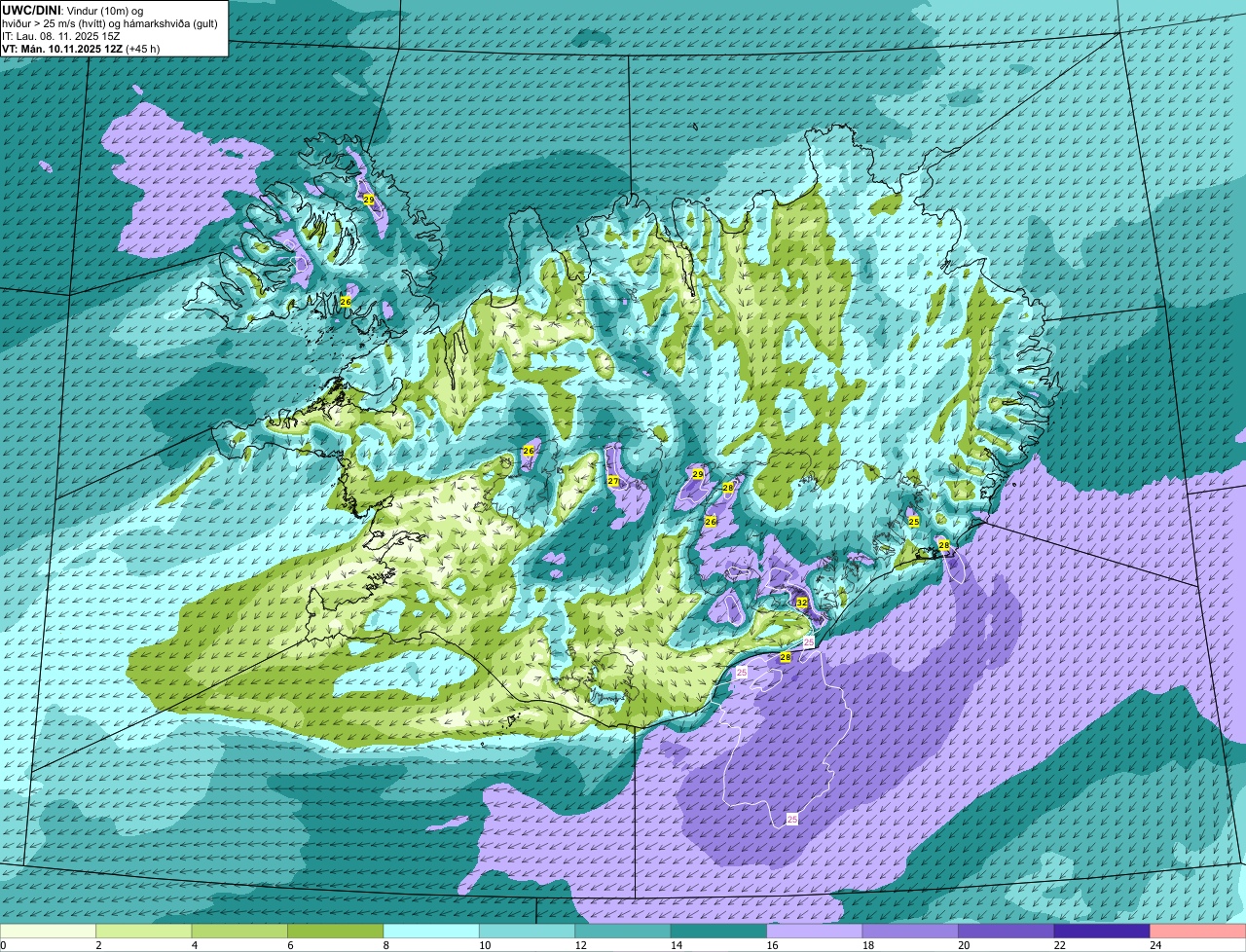The width and height of the screenshot is (1246, 952).
Task: Select the 16–18 m/s lavender swatch
Action: [815, 931]
